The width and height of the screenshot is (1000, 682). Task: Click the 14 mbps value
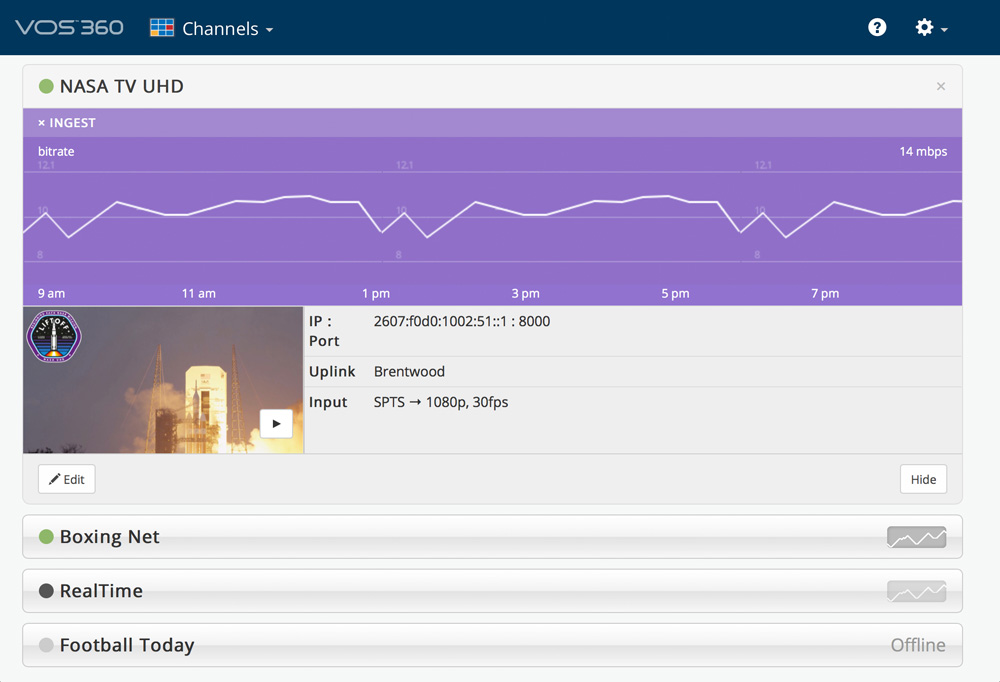pos(923,151)
